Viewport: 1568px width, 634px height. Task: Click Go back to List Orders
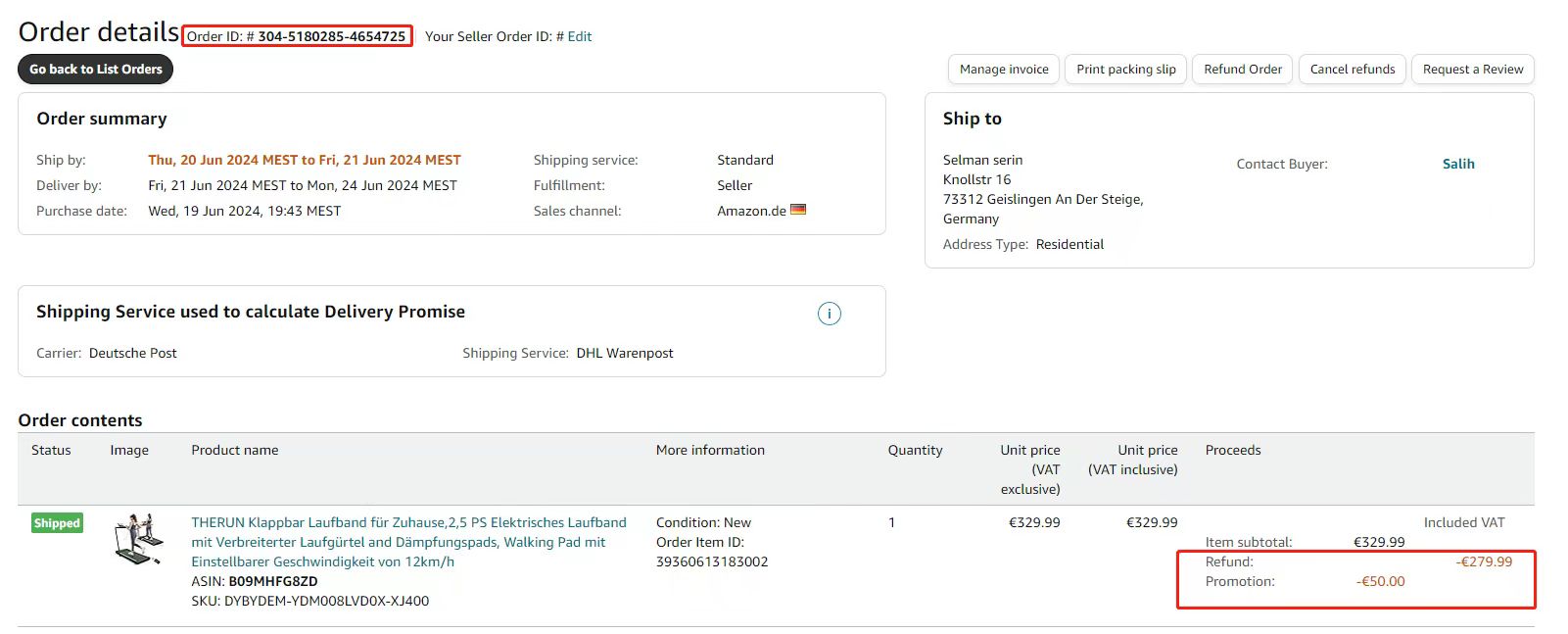96,70
